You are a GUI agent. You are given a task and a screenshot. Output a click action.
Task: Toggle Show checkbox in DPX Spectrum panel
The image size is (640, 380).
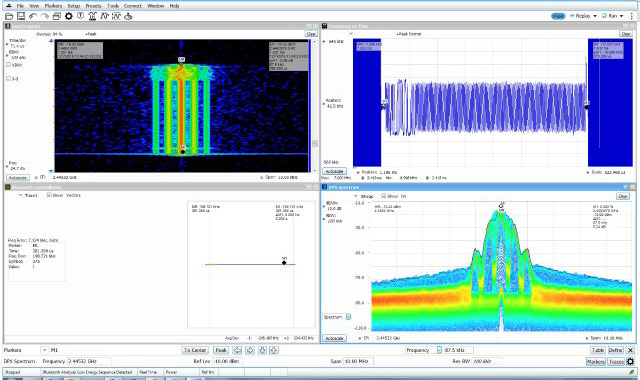click(383, 196)
